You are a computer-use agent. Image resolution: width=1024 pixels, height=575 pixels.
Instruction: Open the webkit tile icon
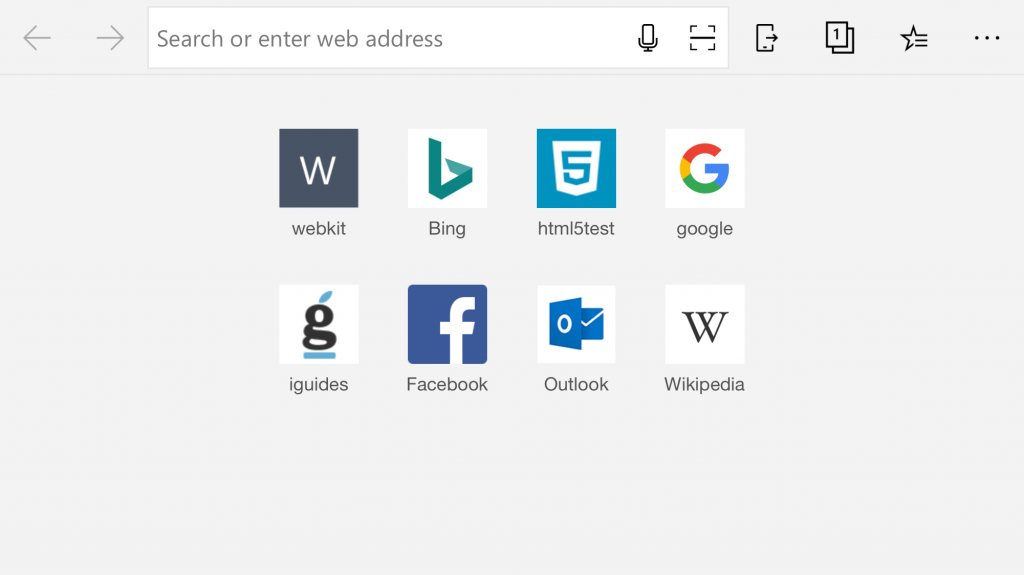tap(319, 168)
